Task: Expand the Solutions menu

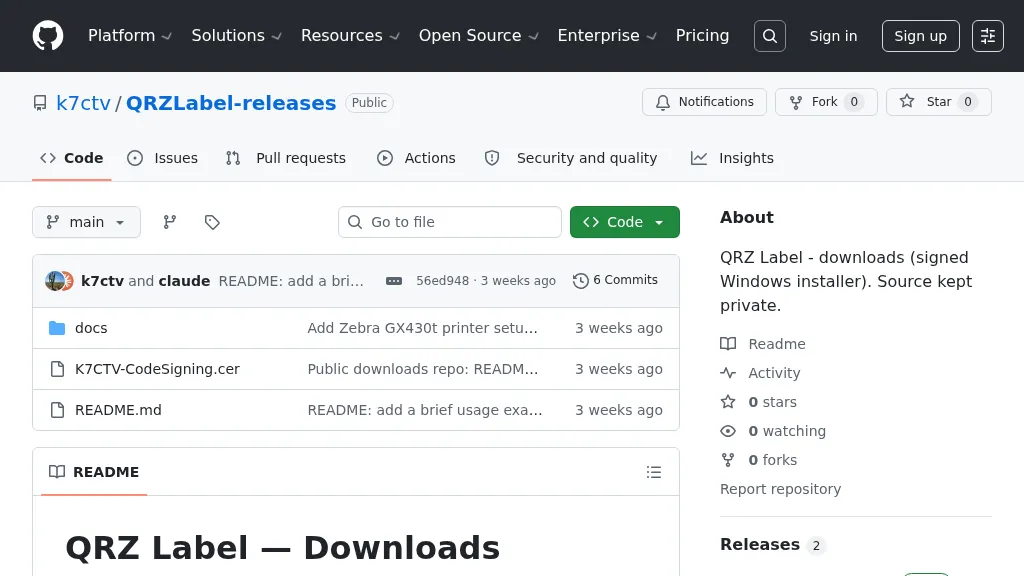Action: coord(236,35)
